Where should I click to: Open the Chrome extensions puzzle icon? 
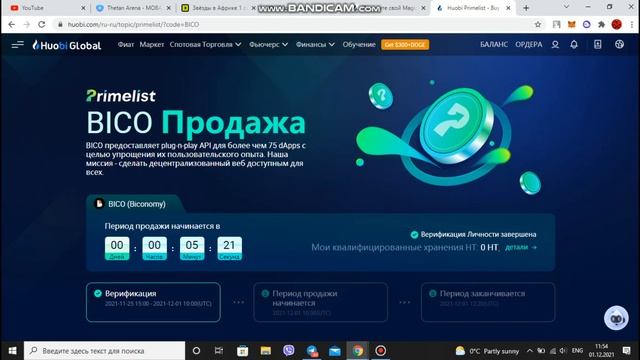tap(601, 24)
